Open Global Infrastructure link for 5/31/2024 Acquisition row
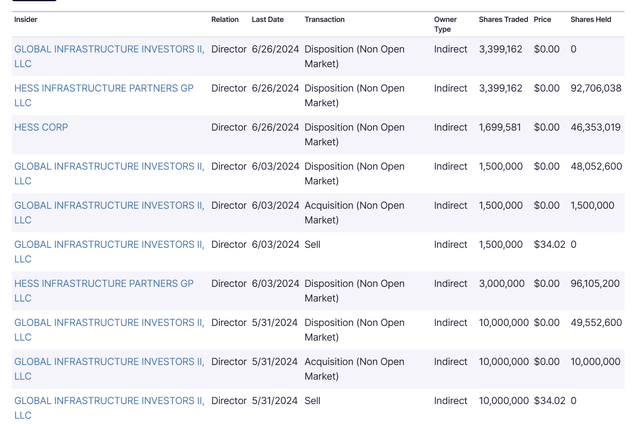The width and height of the screenshot is (640, 424). pyautogui.click(x=109, y=362)
